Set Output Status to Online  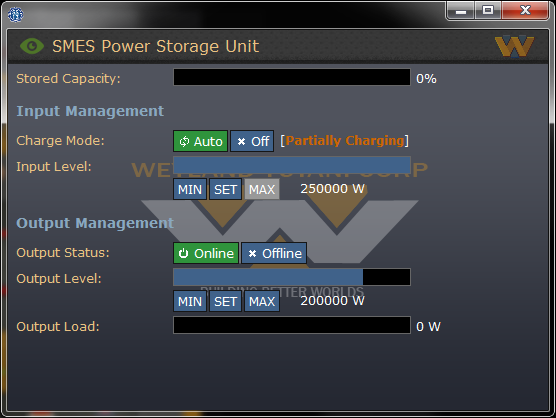click(x=206, y=253)
